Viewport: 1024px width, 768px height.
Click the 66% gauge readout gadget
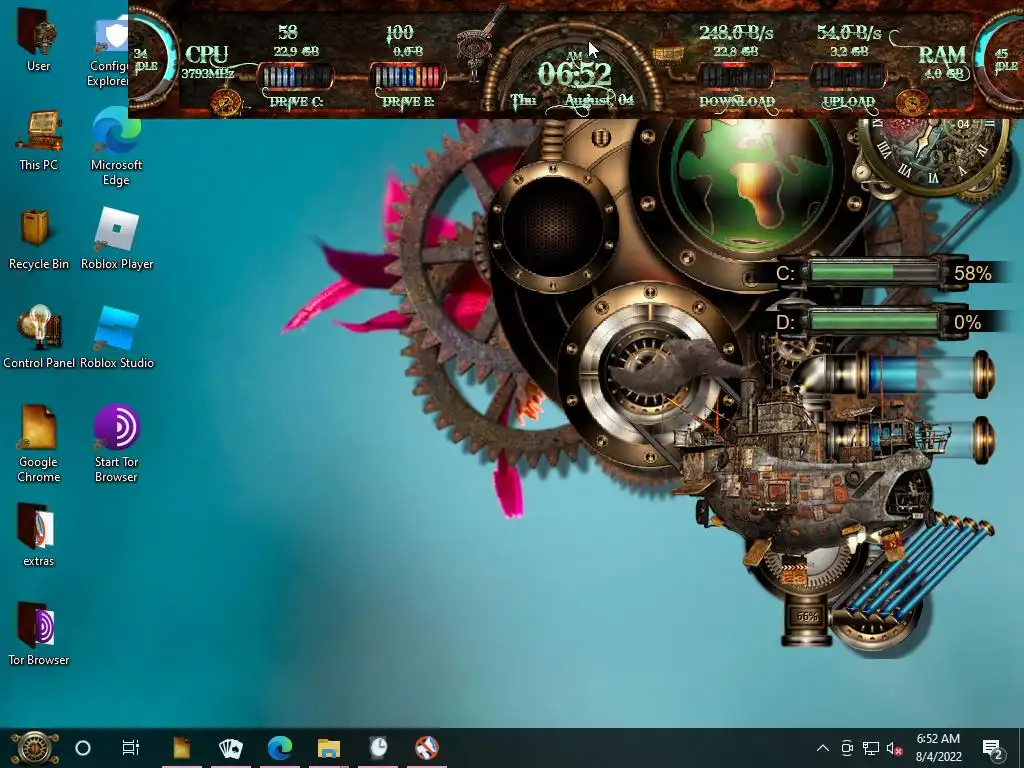tap(807, 616)
